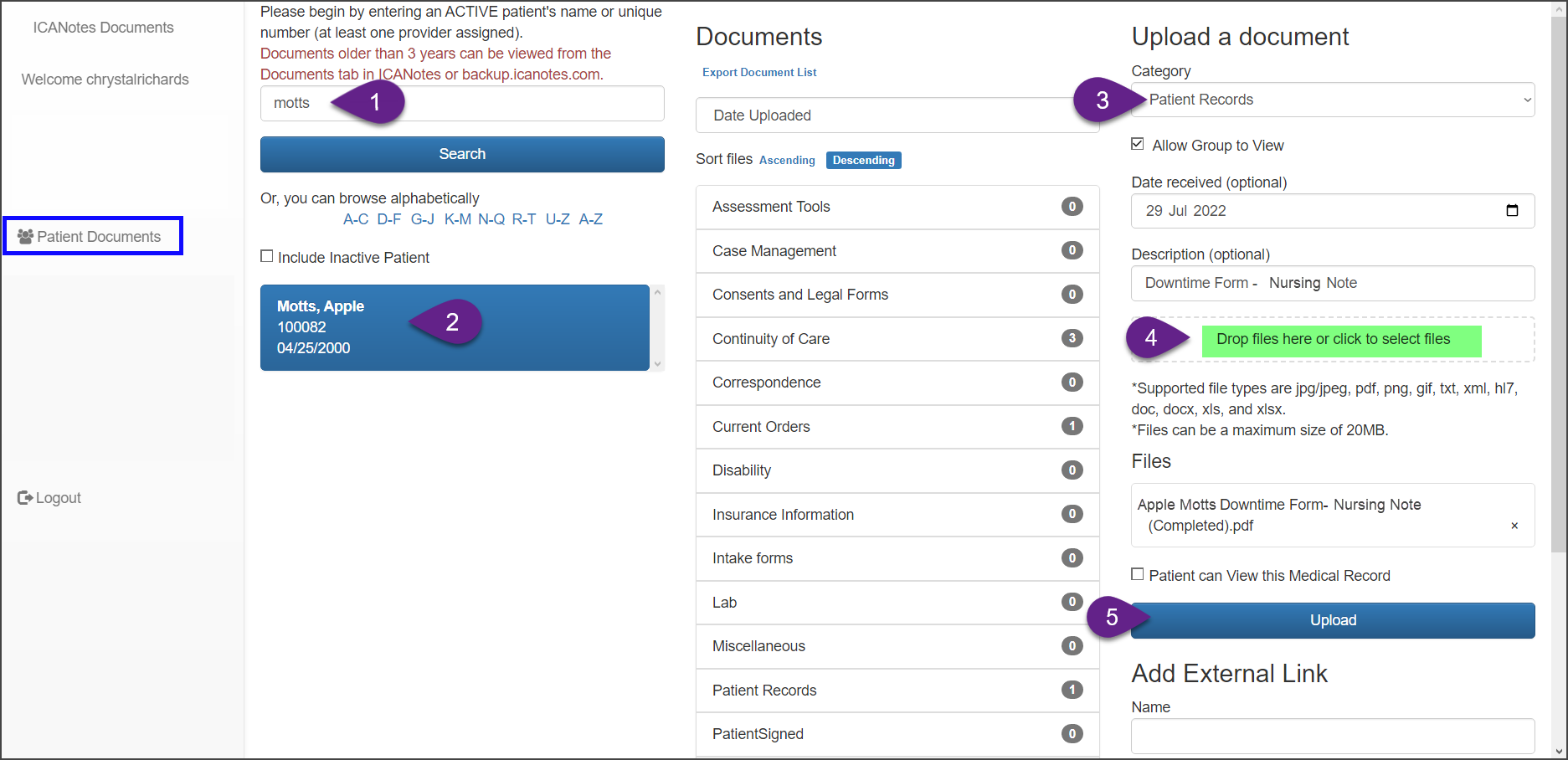Click the Current Orders count badge
1568x760 pixels.
[x=1072, y=426]
